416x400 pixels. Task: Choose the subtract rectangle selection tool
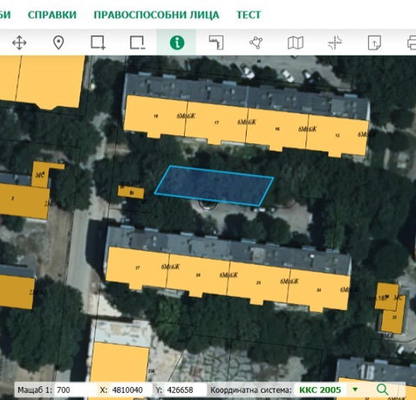pos(137,43)
